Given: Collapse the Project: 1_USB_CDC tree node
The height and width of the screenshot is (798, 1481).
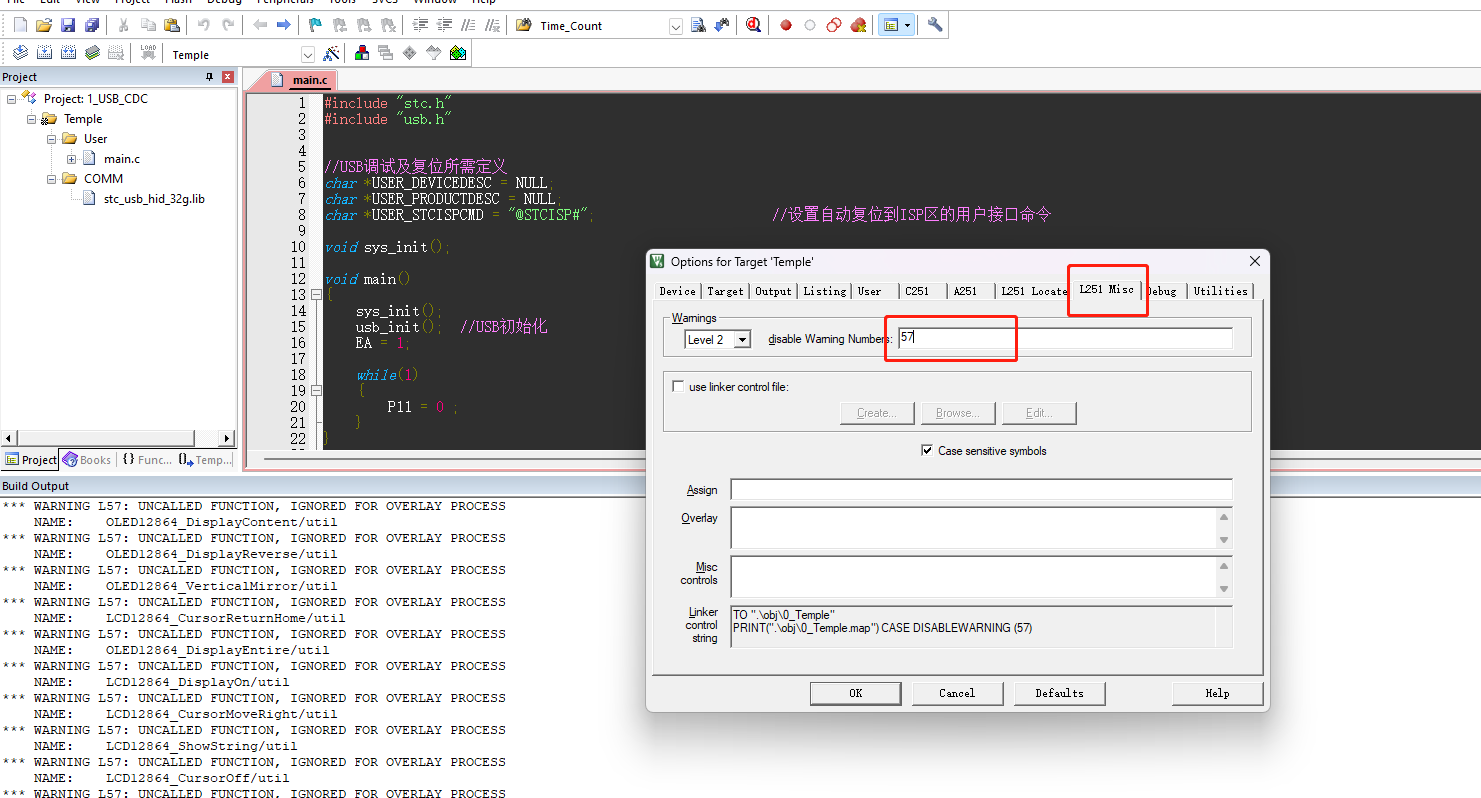Looking at the screenshot, I should coord(12,99).
